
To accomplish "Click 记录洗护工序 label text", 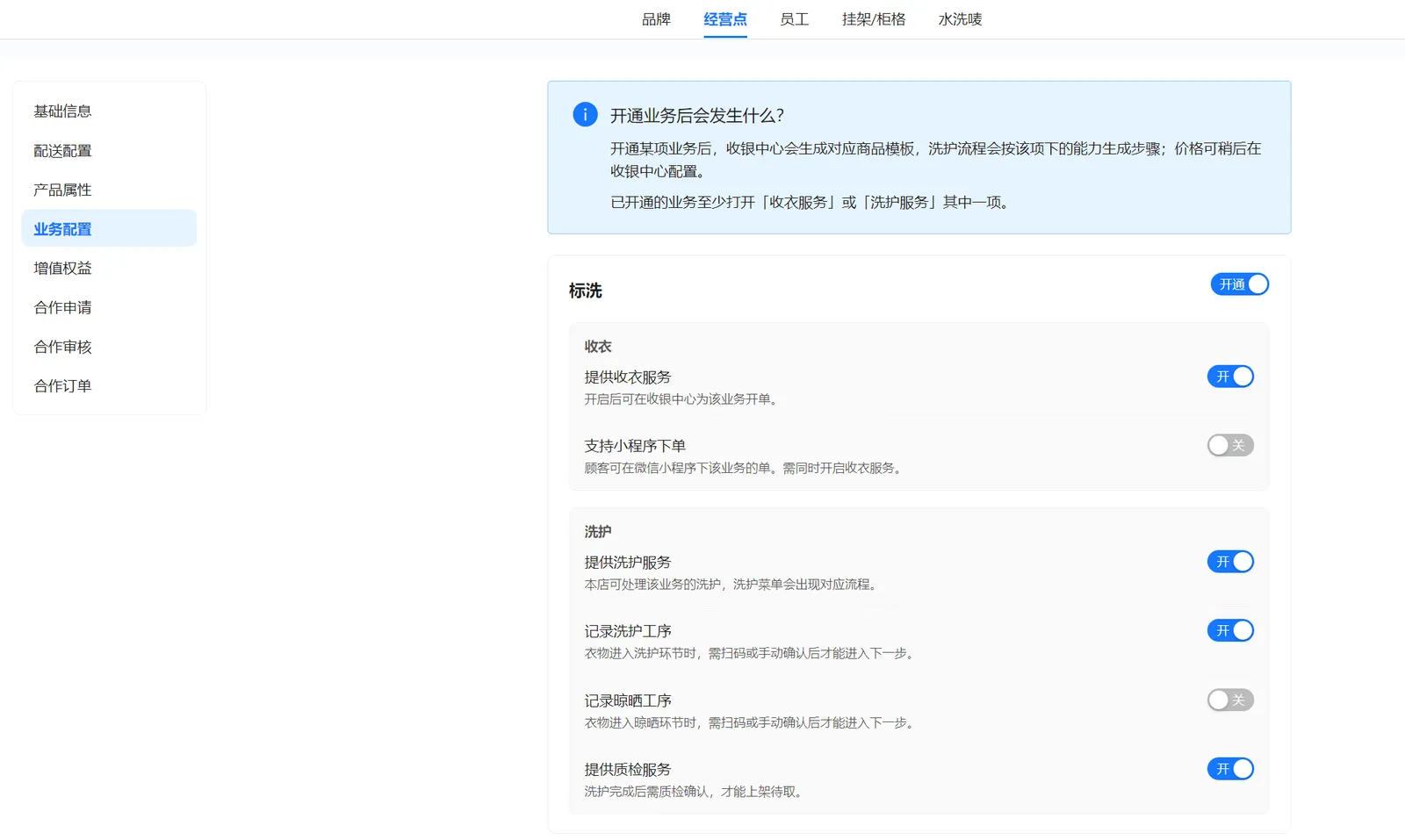I will point(628,630).
